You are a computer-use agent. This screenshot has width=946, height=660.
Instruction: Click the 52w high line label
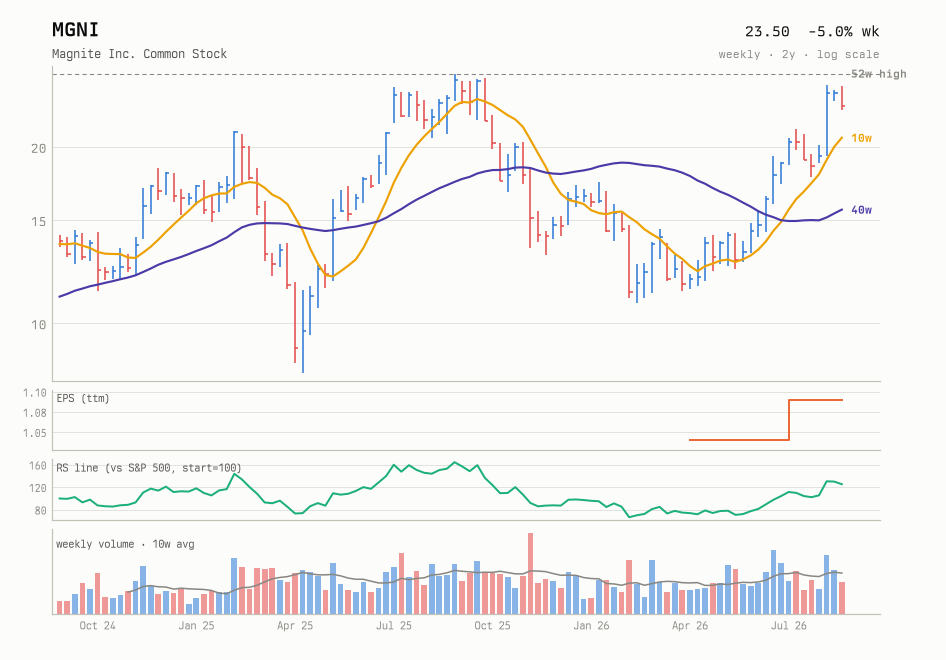[878, 74]
